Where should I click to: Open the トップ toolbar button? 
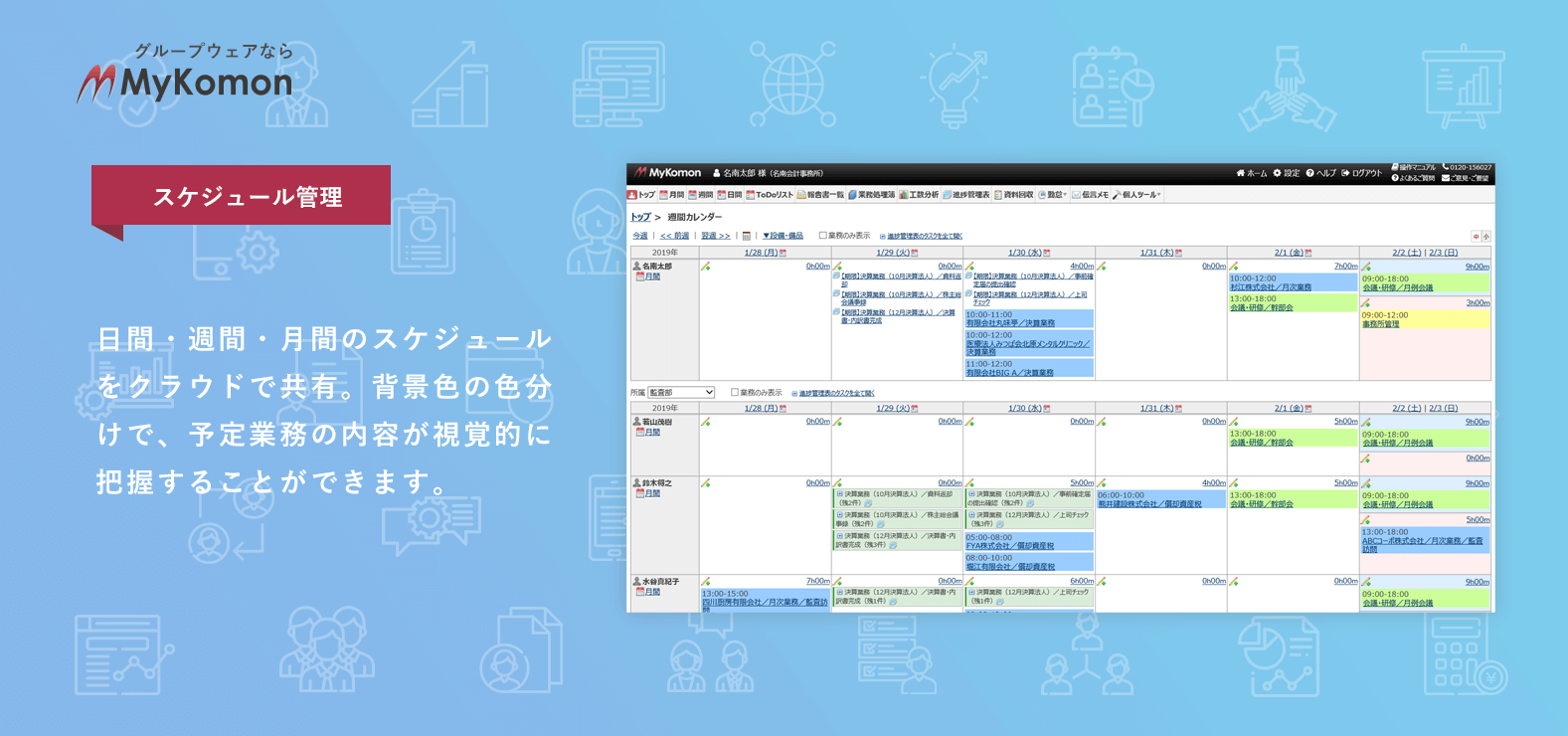[x=642, y=195]
